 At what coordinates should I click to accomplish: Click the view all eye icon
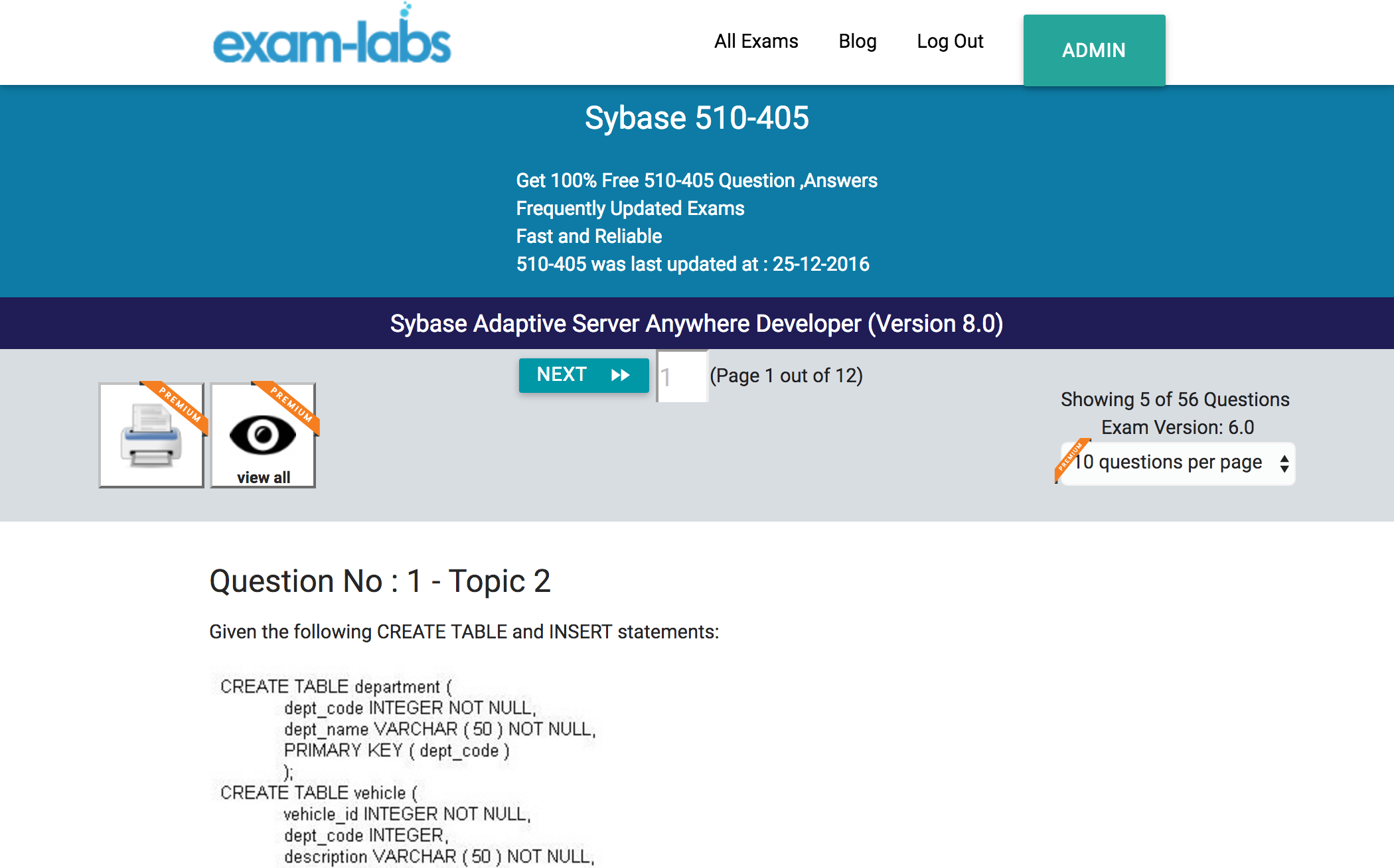pos(263,435)
